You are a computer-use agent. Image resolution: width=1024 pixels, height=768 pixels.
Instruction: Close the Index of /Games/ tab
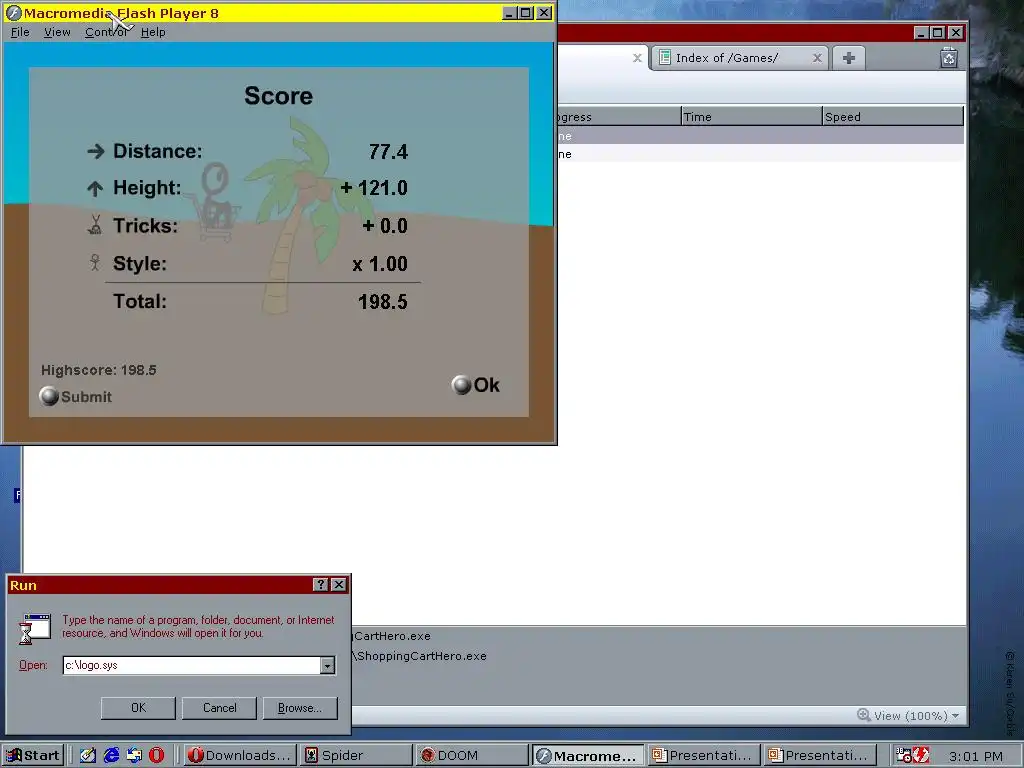[817, 58]
